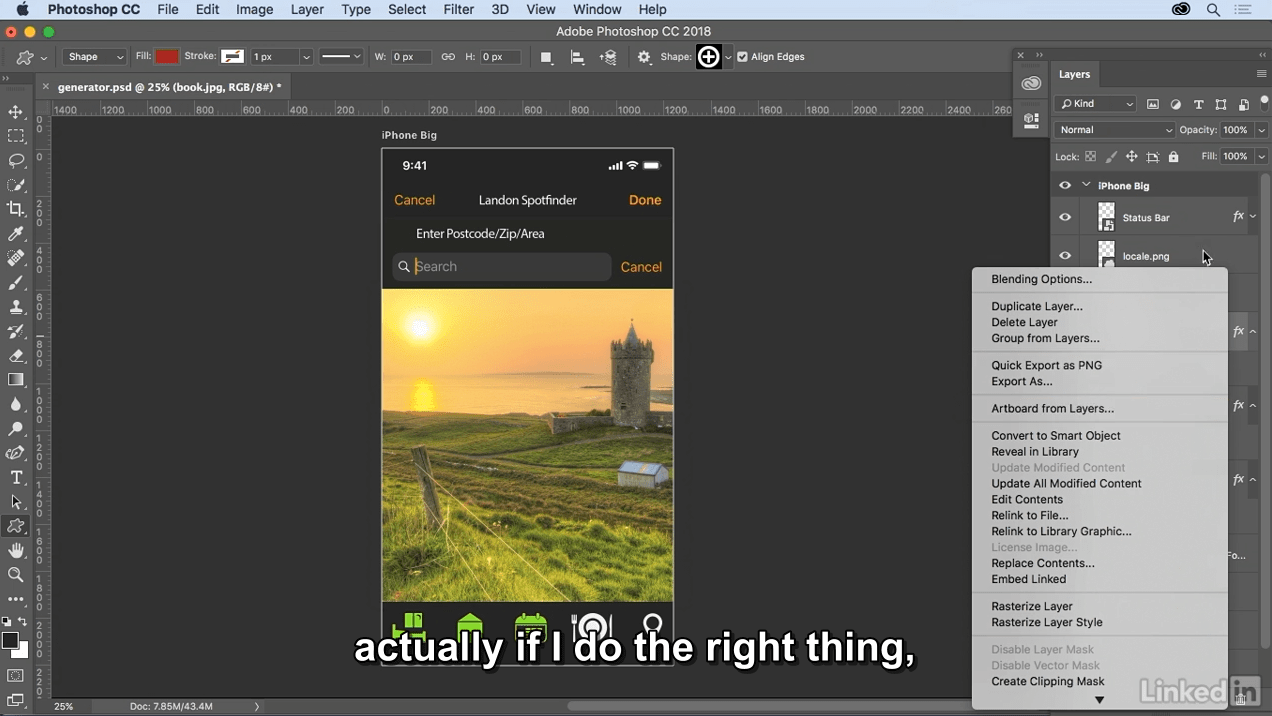The image size is (1272, 716).
Task: Open the Normal blend mode dropdown
Action: coord(1114,130)
